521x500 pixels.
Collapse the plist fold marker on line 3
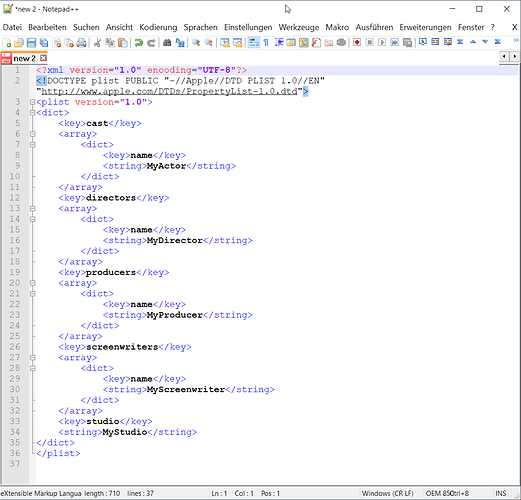[32, 102]
